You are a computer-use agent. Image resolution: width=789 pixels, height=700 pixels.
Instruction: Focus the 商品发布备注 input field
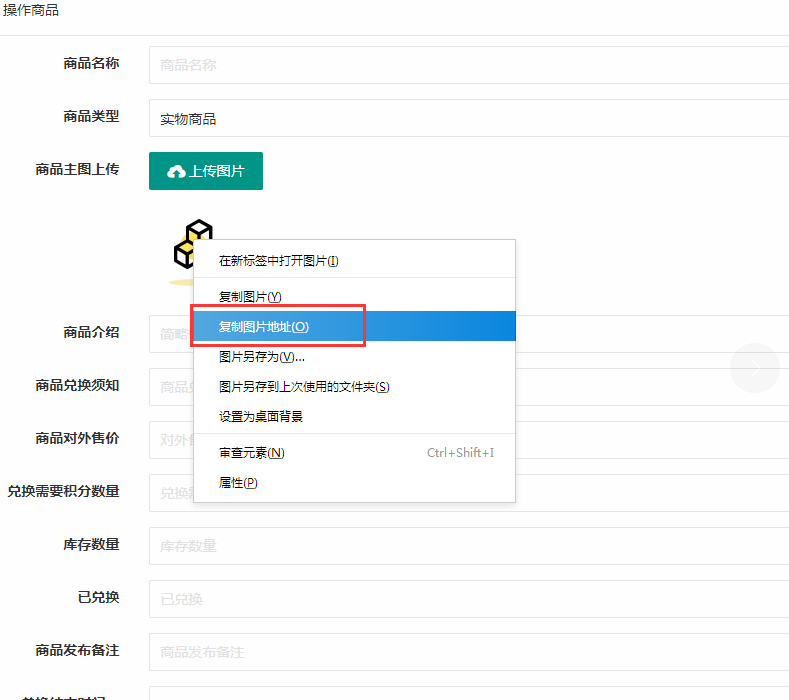[x=469, y=652]
